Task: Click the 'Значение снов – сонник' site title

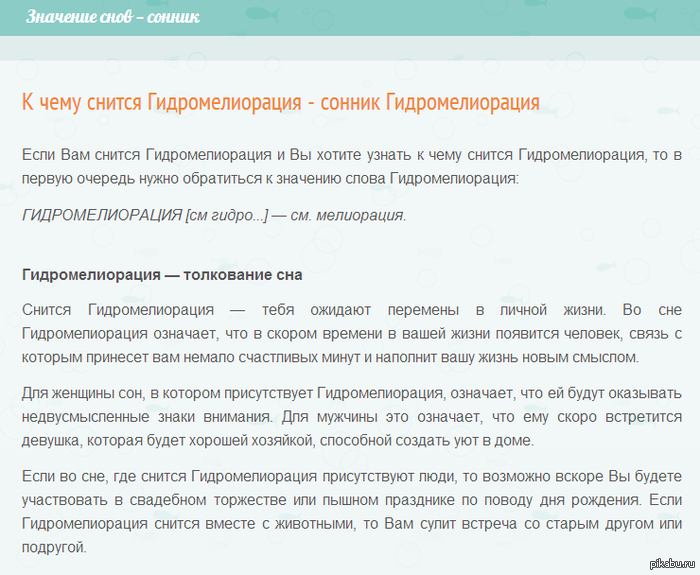Action: click(112, 18)
